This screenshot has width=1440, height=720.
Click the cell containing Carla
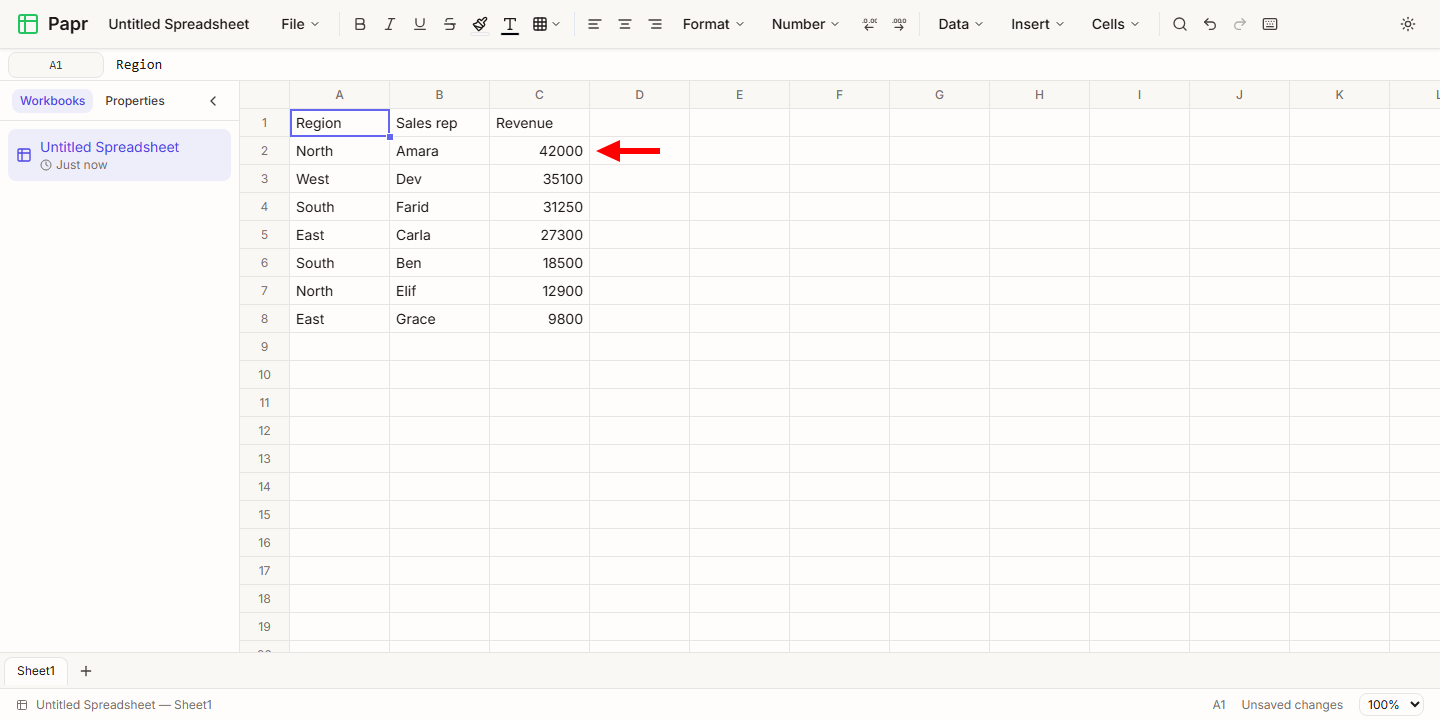440,235
